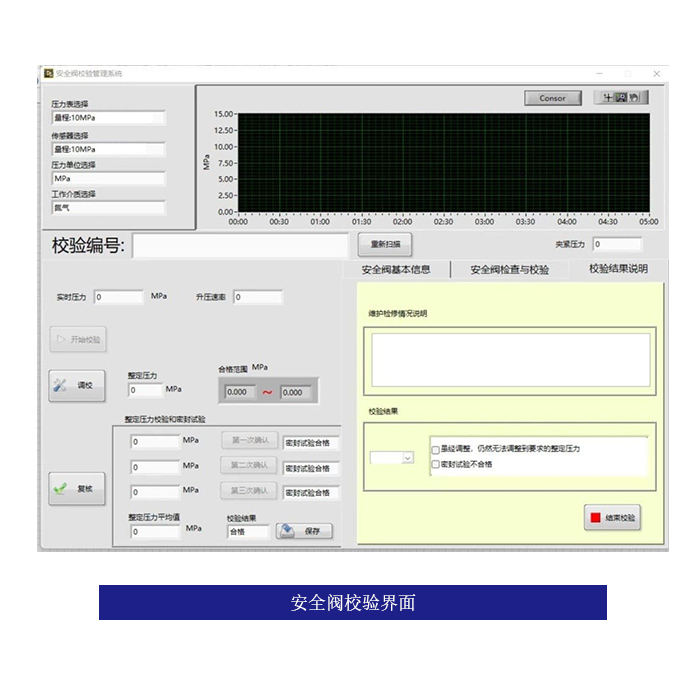Select the zoom tool on graph palette
Screen dimensions: 700x700
pos(620,98)
